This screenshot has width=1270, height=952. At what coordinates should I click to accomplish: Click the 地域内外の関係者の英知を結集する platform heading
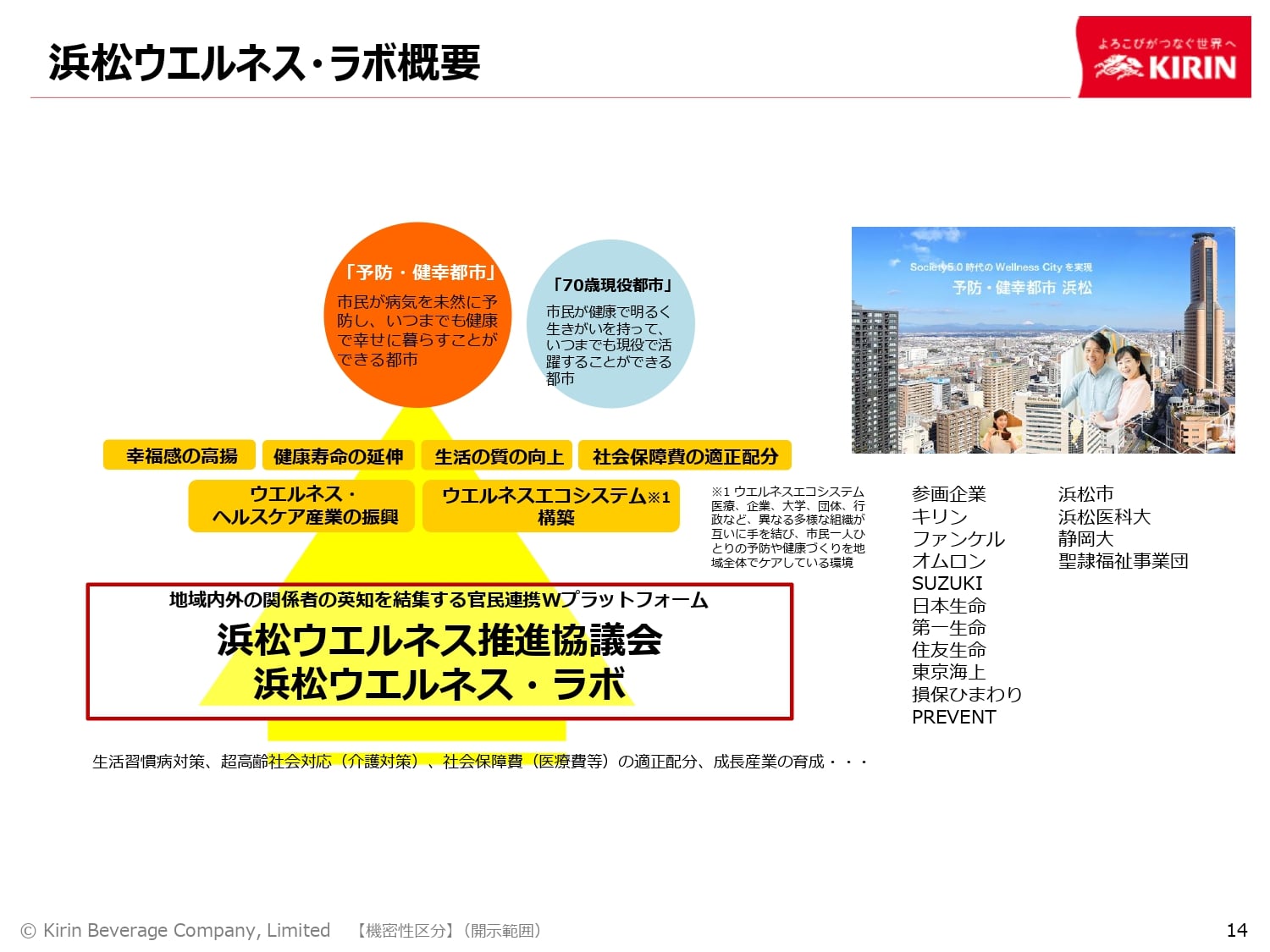tap(439, 600)
